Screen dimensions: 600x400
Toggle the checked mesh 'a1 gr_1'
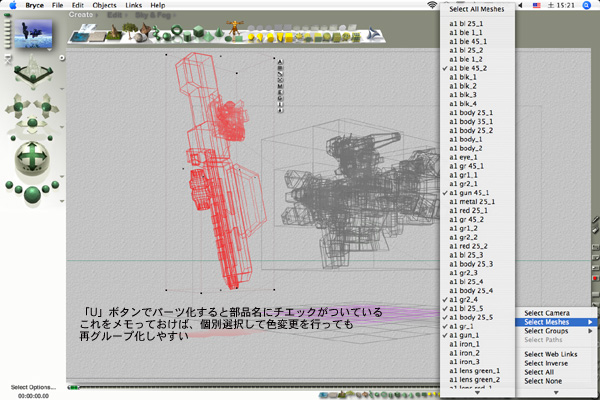pos(478,326)
